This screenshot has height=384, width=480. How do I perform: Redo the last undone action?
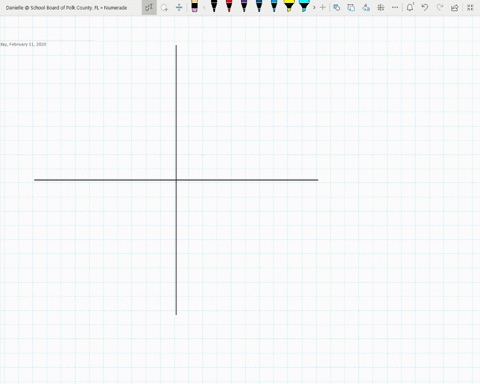[440, 7]
